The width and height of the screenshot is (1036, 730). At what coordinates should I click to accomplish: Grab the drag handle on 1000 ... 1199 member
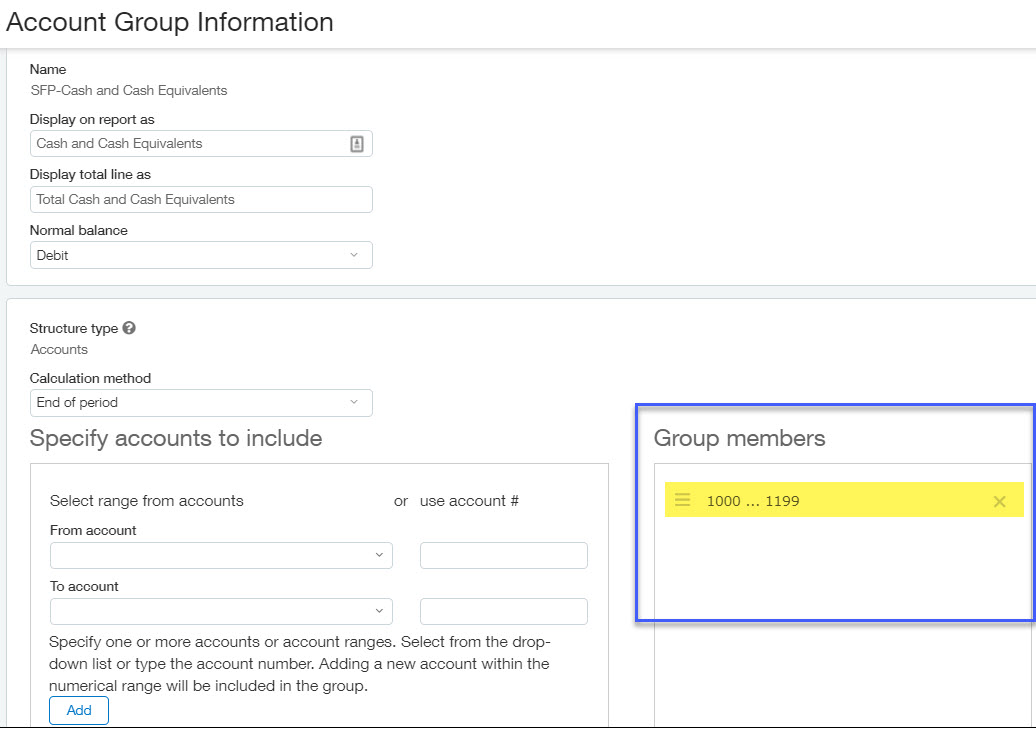click(x=683, y=501)
